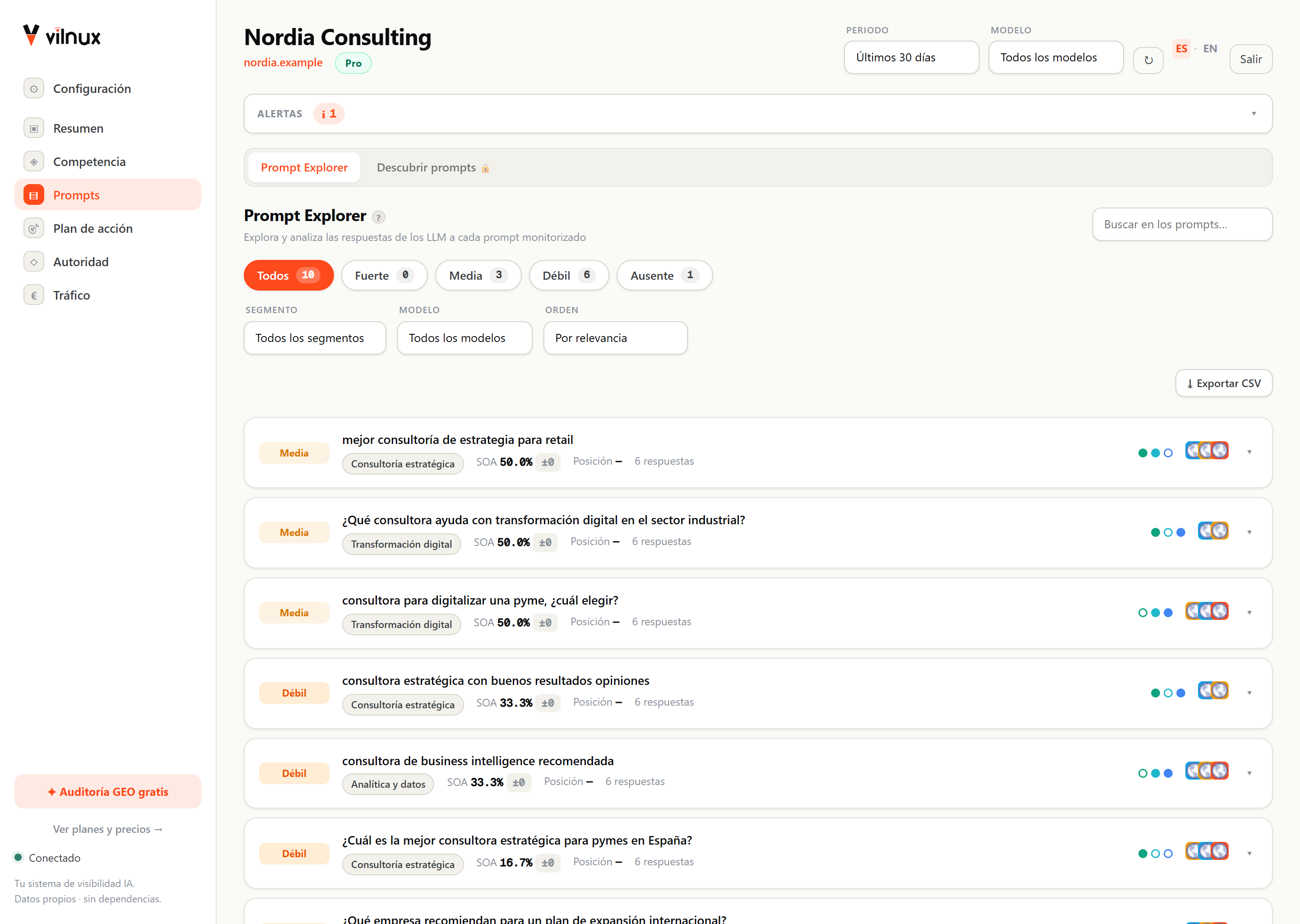Viewport: 1300px width, 924px height.
Task: Export prompts with Exportar CSV
Action: click(x=1224, y=383)
